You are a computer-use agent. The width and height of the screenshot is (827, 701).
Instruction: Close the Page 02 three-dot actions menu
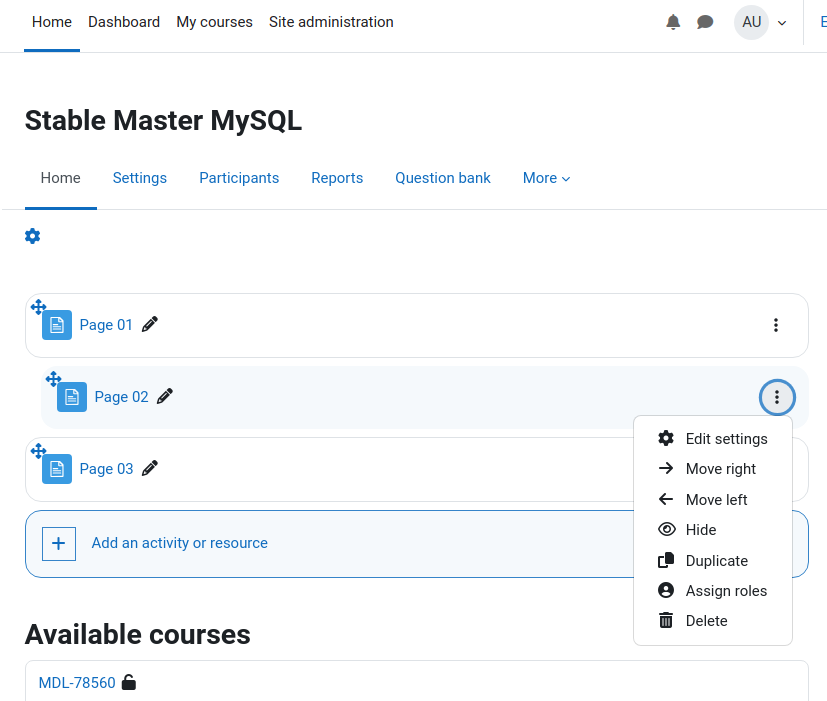(x=777, y=397)
